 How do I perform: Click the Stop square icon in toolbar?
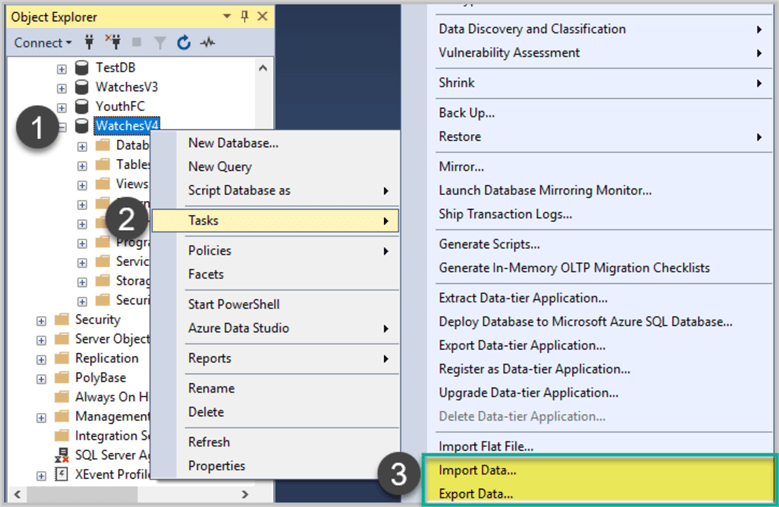click(x=136, y=43)
